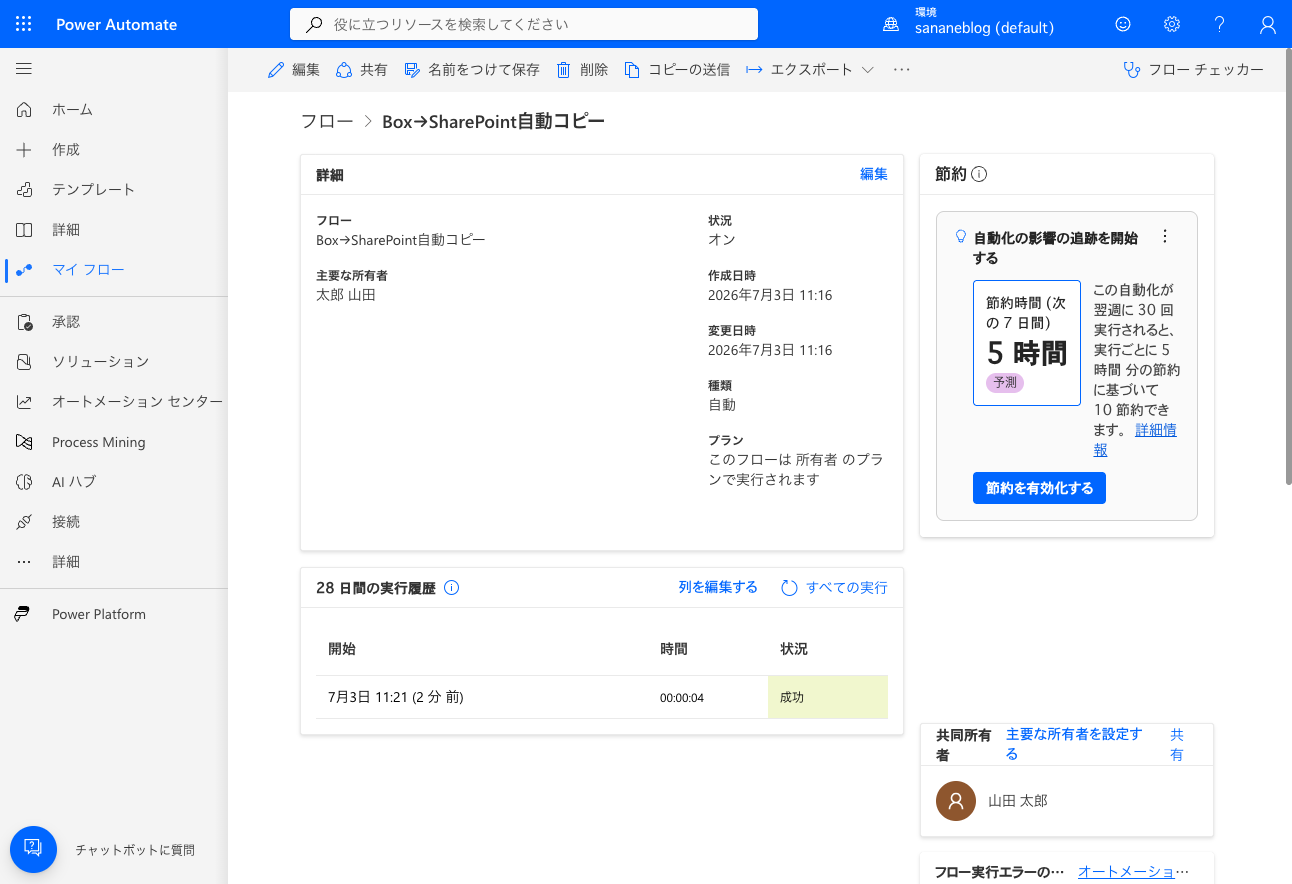Click the オートメーシ… link at bottom

(x=1134, y=872)
